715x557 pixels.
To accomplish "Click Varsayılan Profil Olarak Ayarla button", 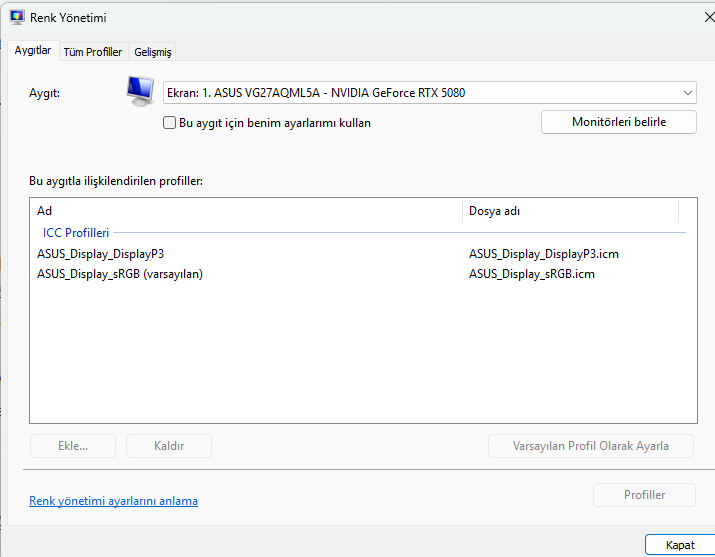I will pos(591,446).
